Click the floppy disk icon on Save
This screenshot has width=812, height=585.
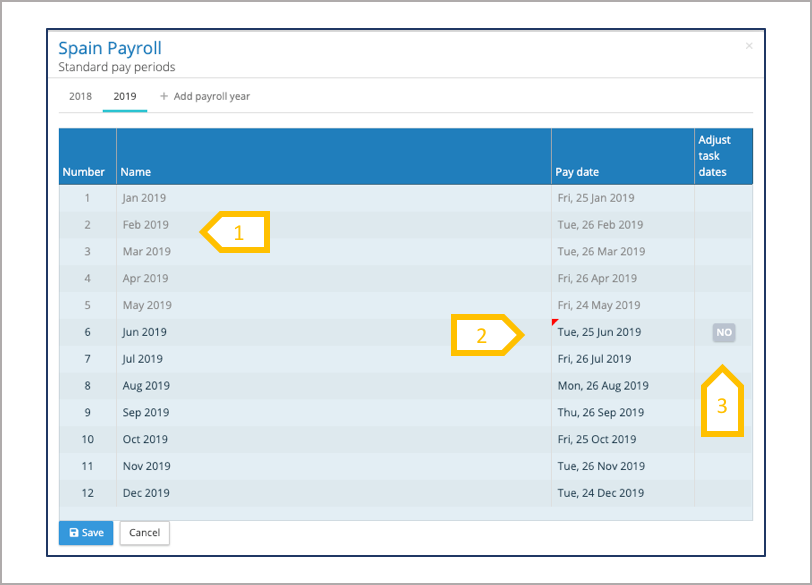[74, 533]
